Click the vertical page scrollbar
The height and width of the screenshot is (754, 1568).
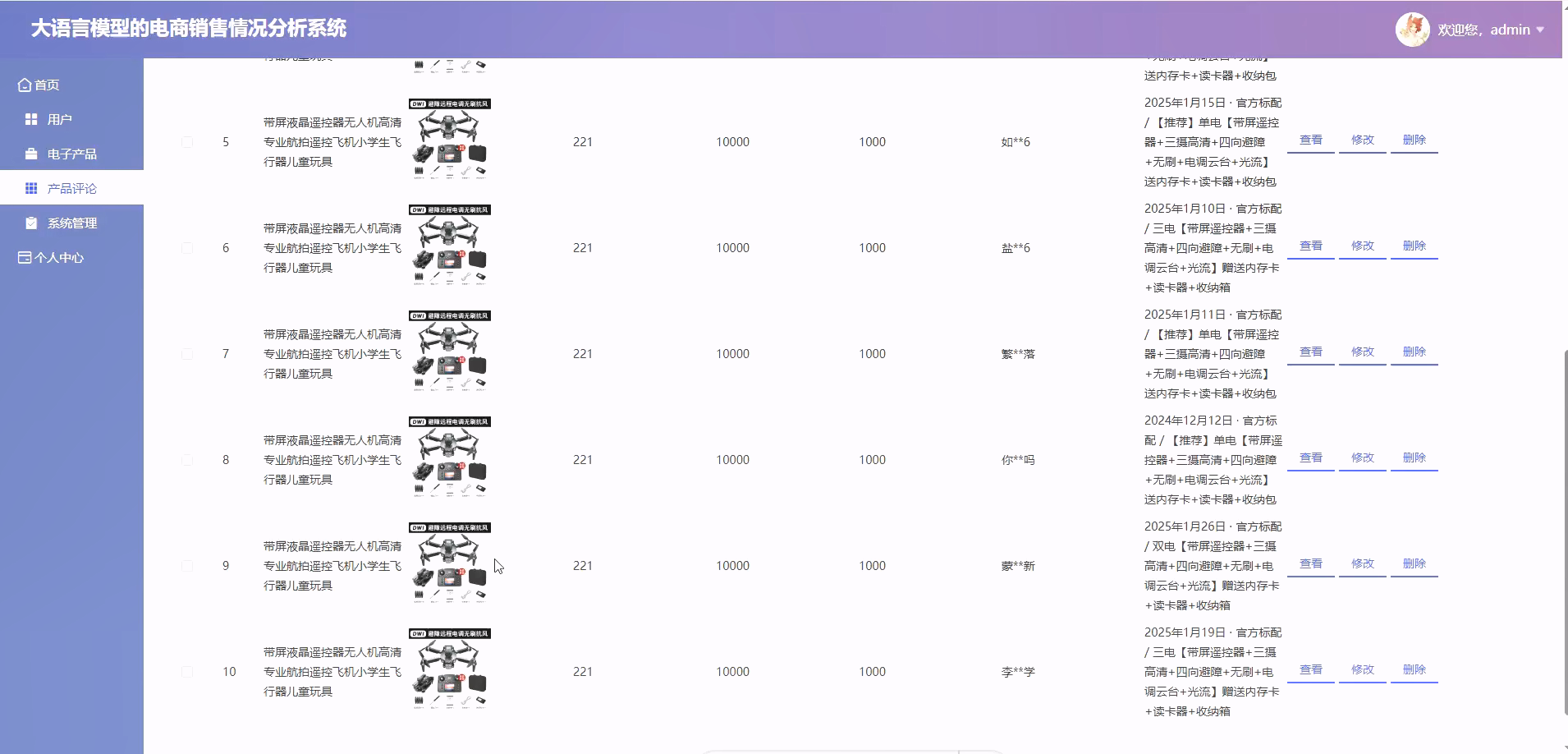tap(1565, 534)
